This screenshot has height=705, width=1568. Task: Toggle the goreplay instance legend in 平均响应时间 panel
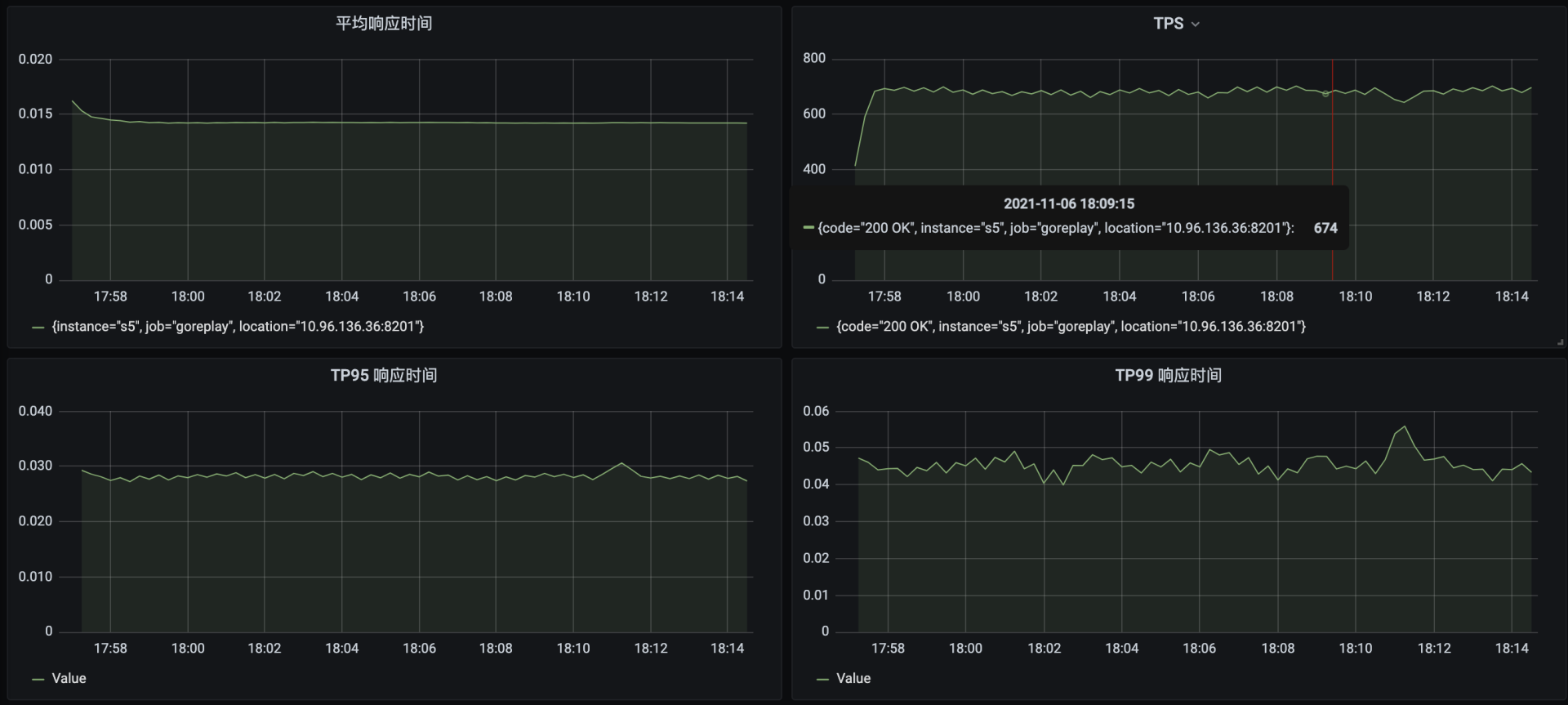tap(238, 327)
